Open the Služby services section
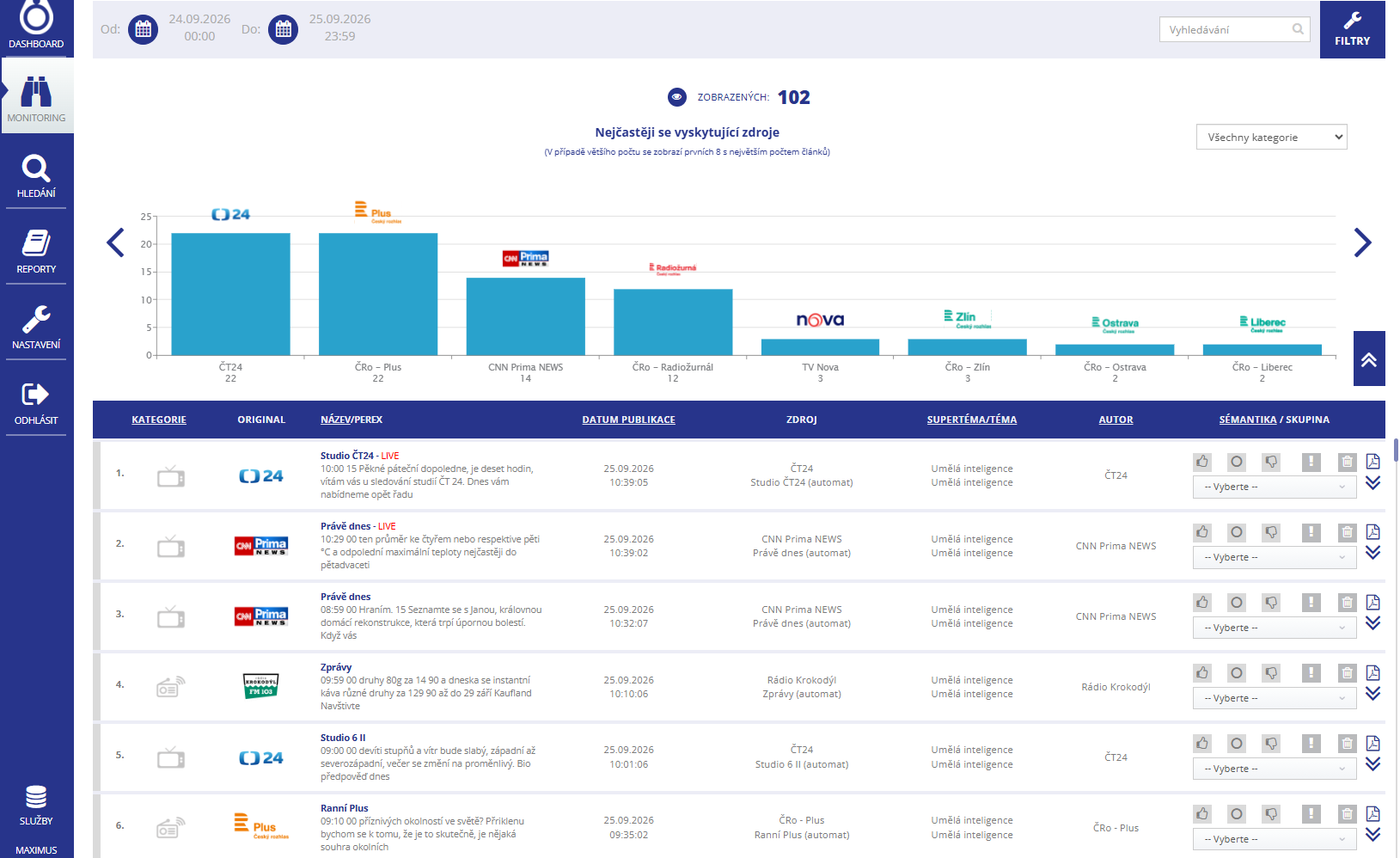Screen dimensions: 1400x858 36,806
